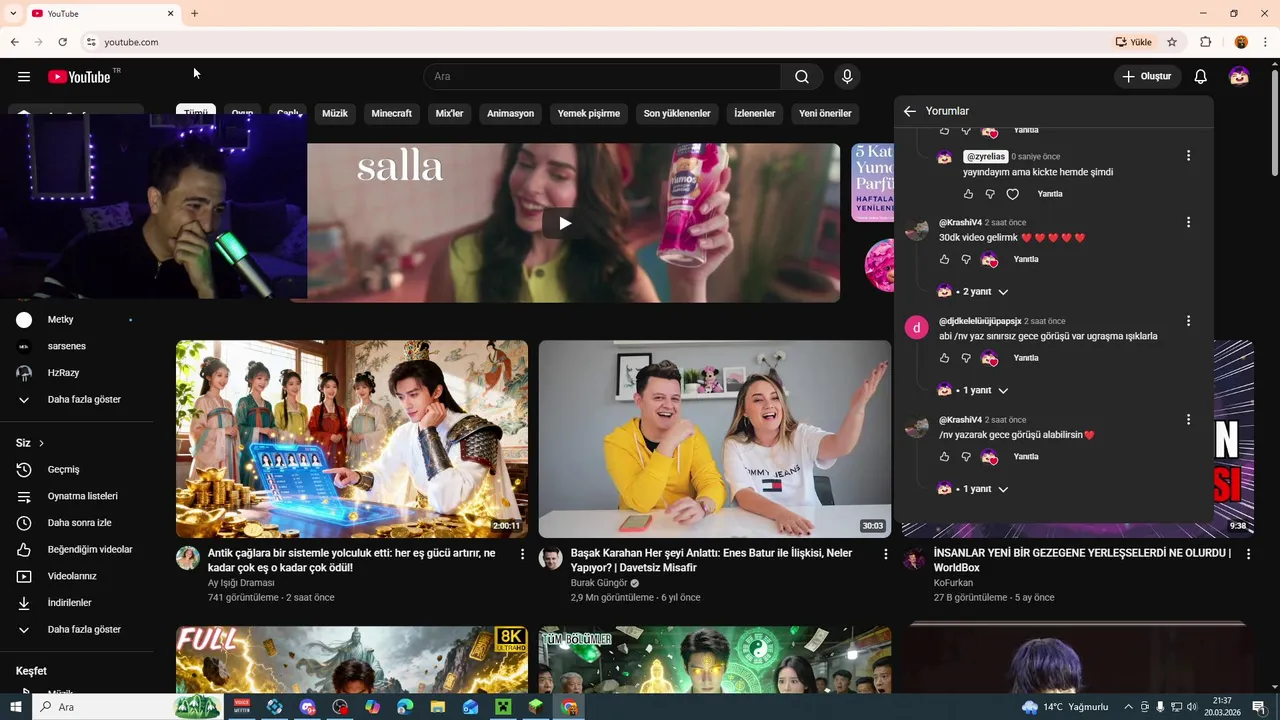Expand '1 yanıt' under '/nv yazarak' comment
The width and height of the screenshot is (1280, 720).
[x=973, y=489]
